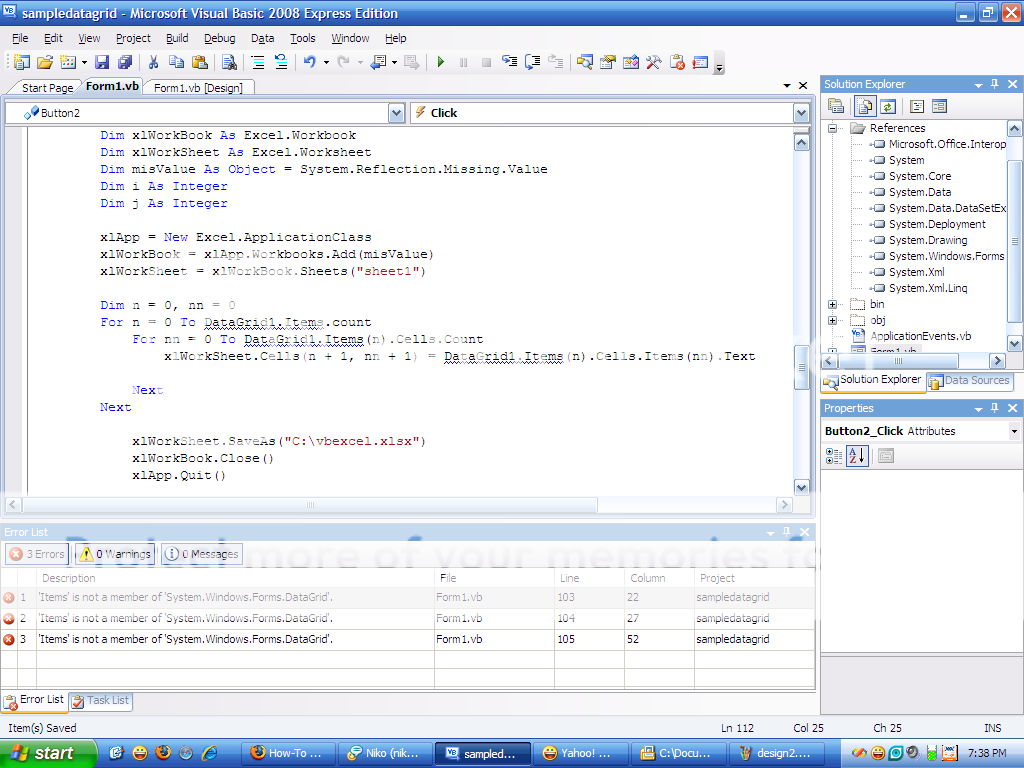Select ApplicationEvents.vb in Solution Explorer
The width and height of the screenshot is (1024, 768).
pyautogui.click(x=920, y=336)
